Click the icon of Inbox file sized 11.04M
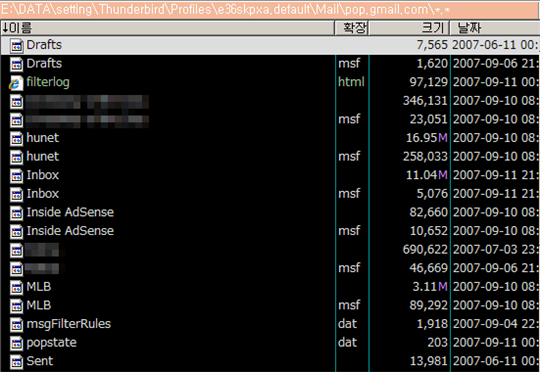 [16, 176]
